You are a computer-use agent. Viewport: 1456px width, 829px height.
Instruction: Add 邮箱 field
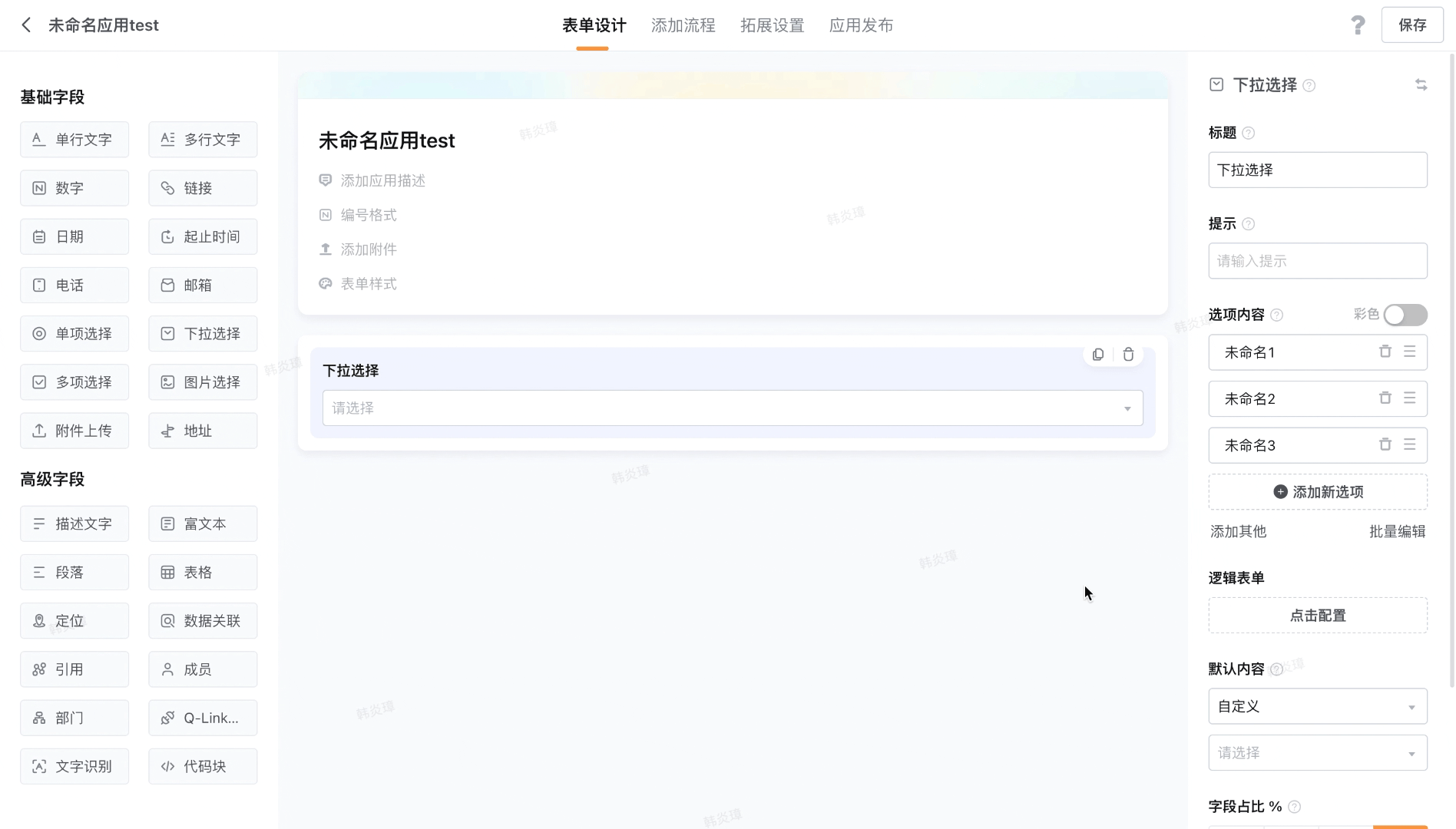[203, 286]
